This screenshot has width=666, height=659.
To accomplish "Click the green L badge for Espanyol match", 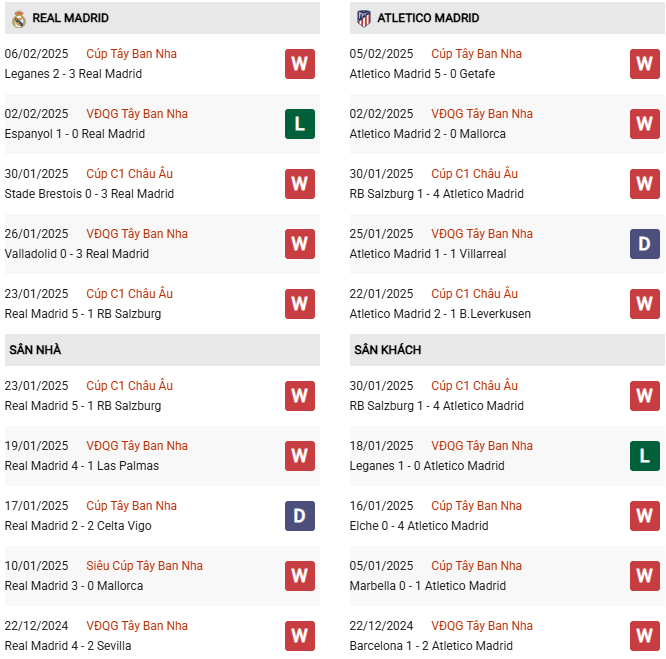I will (x=299, y=124).
